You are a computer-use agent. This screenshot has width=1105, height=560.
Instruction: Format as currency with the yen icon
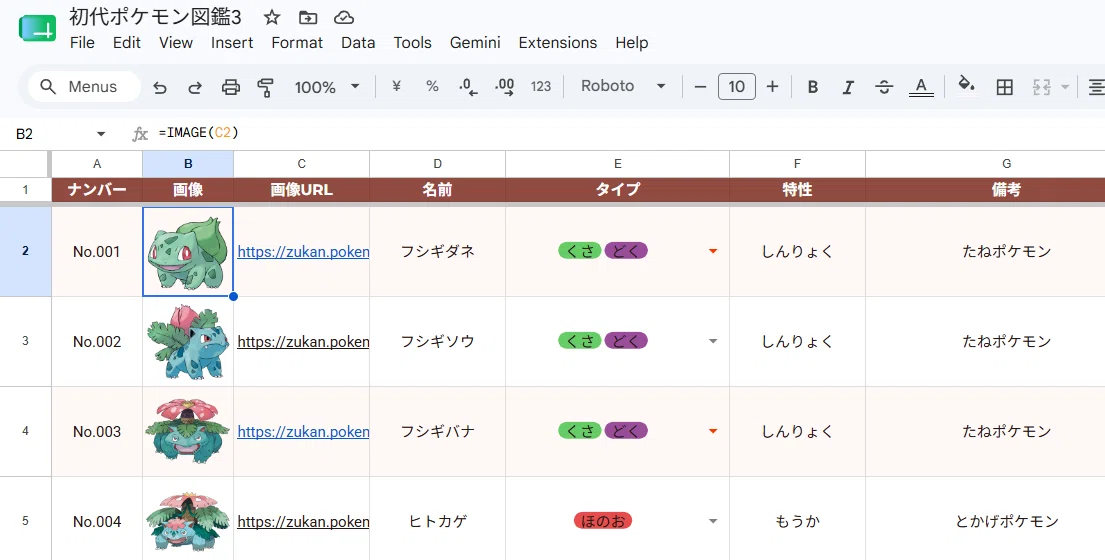(396, 86)
